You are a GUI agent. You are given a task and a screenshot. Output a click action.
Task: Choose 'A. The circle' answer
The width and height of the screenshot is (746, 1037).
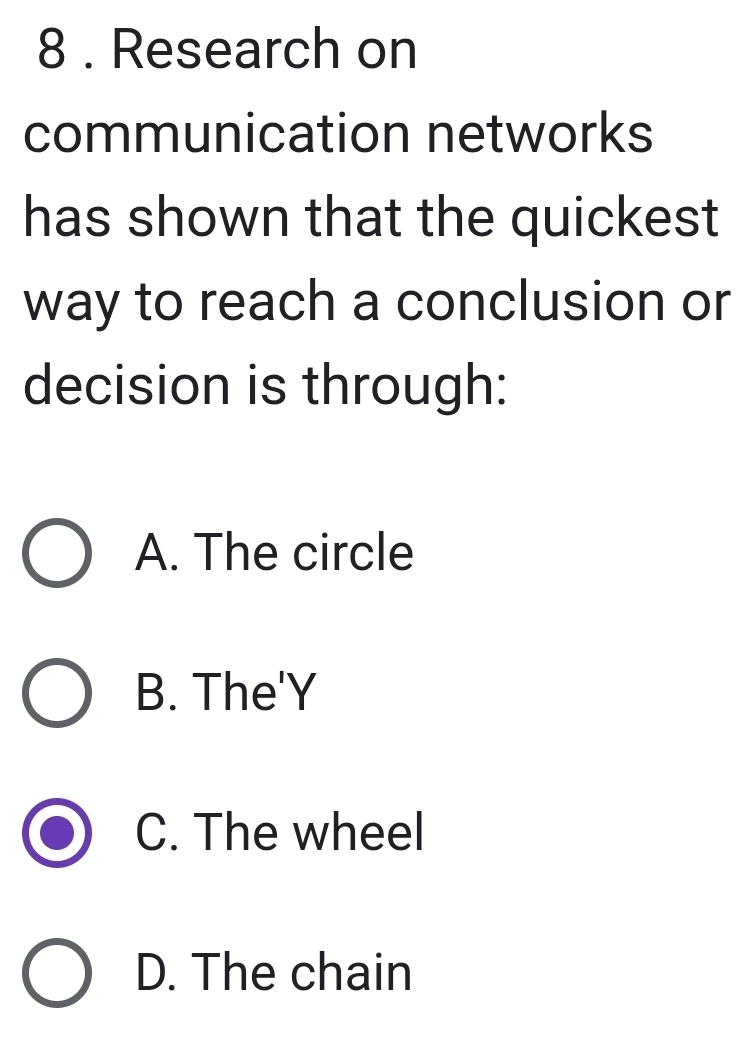[x=273, y=553]
